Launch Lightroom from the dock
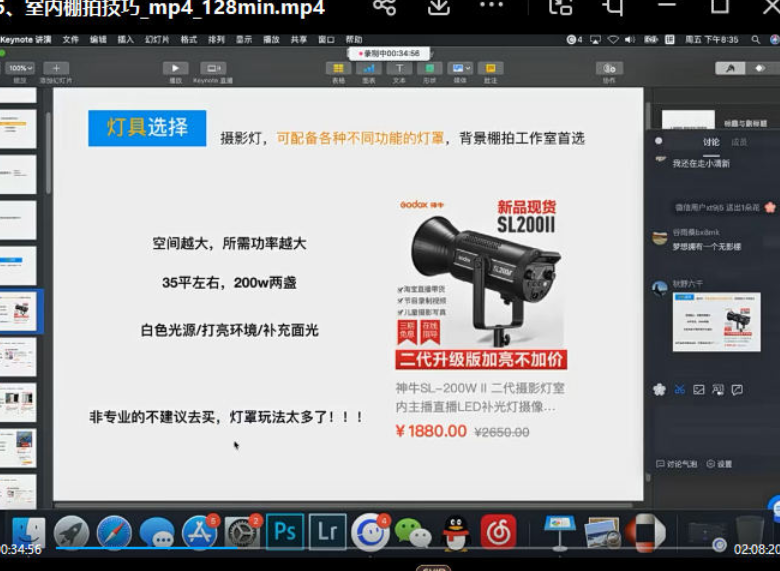The height and width of the screenshot is (571, 780). pos(326,530)
